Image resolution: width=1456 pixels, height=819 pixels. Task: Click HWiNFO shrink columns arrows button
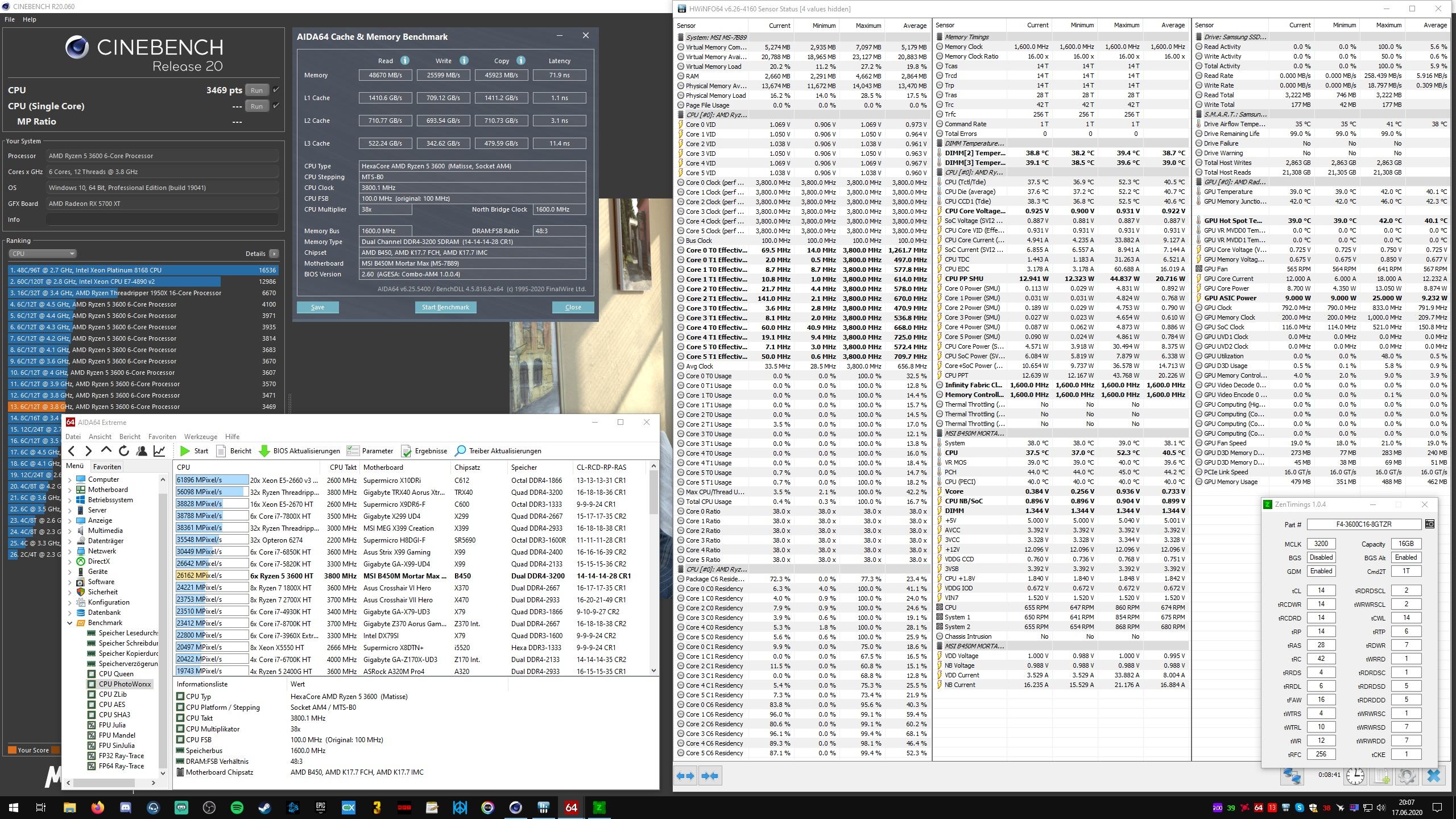710,776
